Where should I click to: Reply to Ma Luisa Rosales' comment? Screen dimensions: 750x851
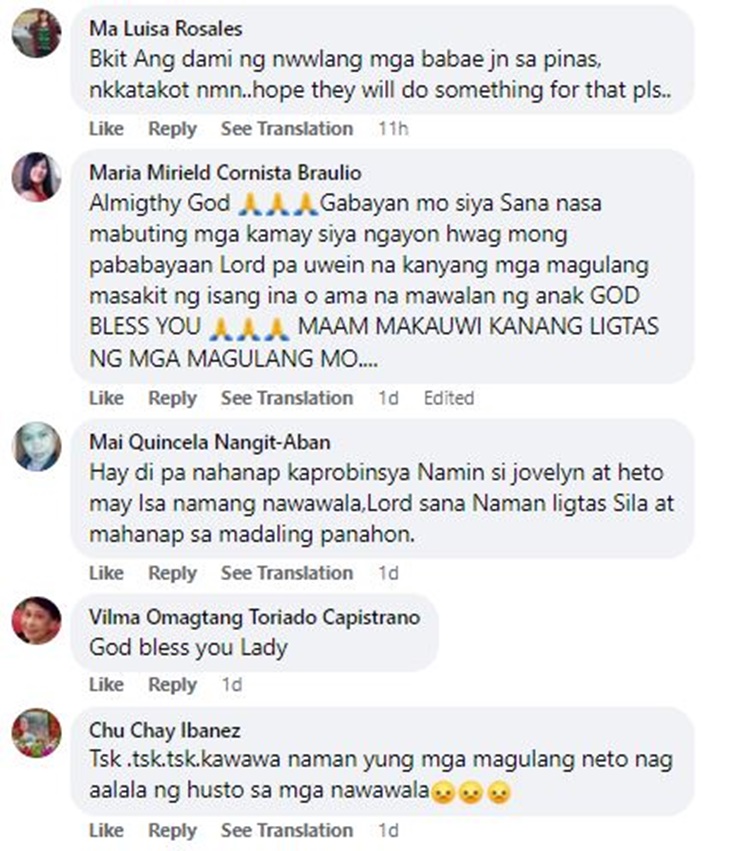pyautogui.click(x=173, y=129)
